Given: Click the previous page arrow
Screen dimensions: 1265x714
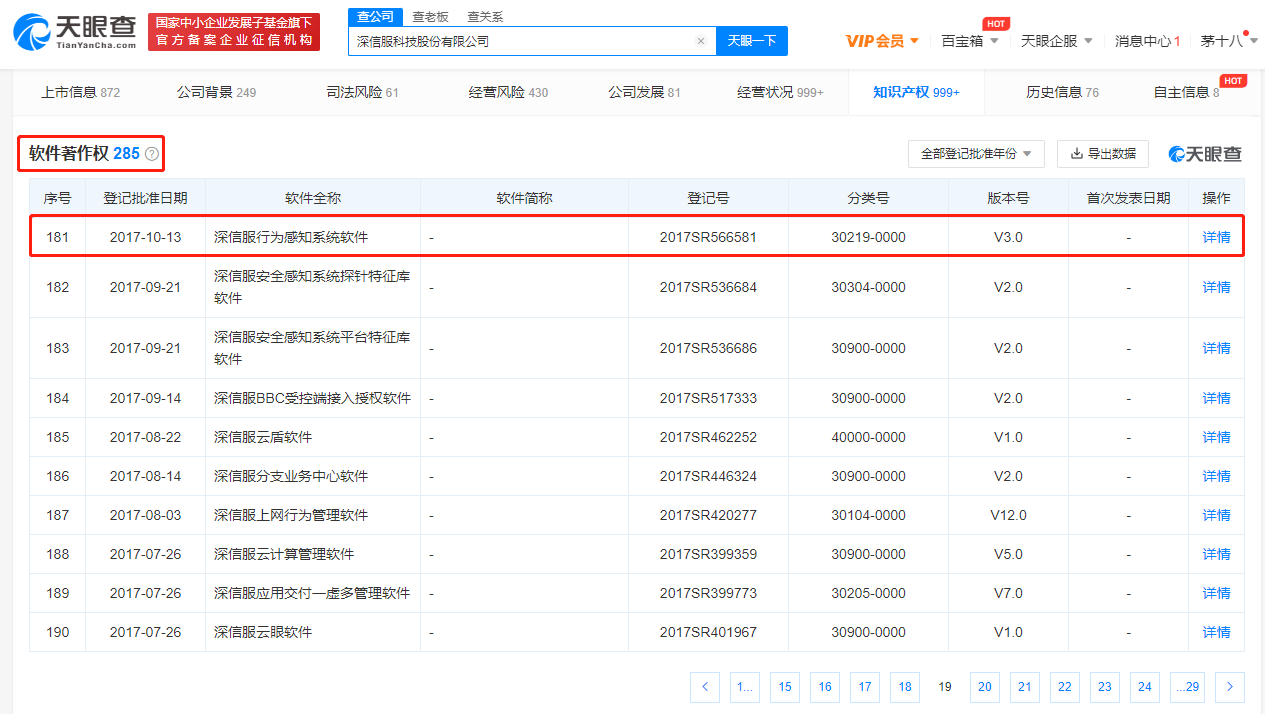Looking at the screenshot, I should tap(705, 686).
